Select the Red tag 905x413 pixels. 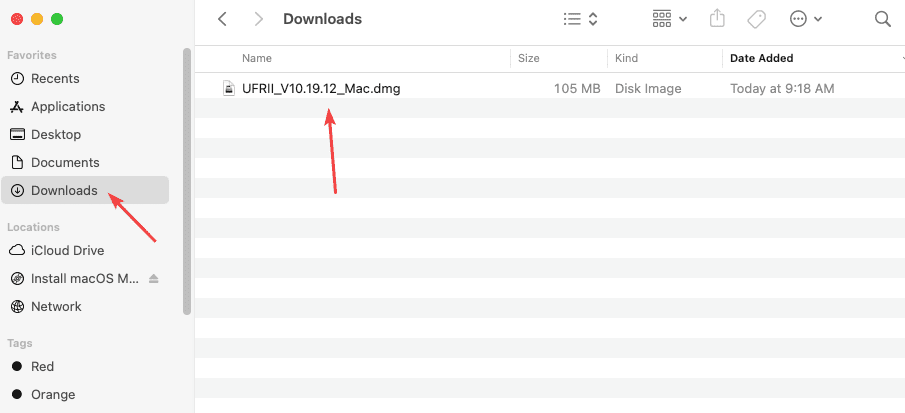click(x=42, y=366)
